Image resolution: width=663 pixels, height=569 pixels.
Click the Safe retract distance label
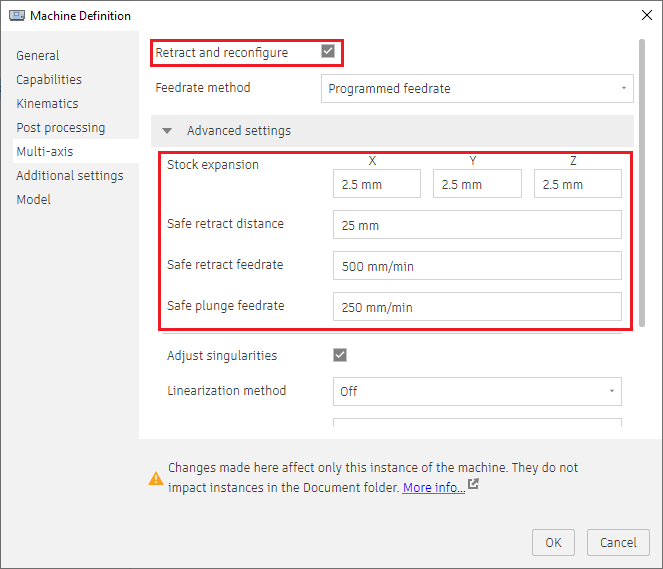225,223
